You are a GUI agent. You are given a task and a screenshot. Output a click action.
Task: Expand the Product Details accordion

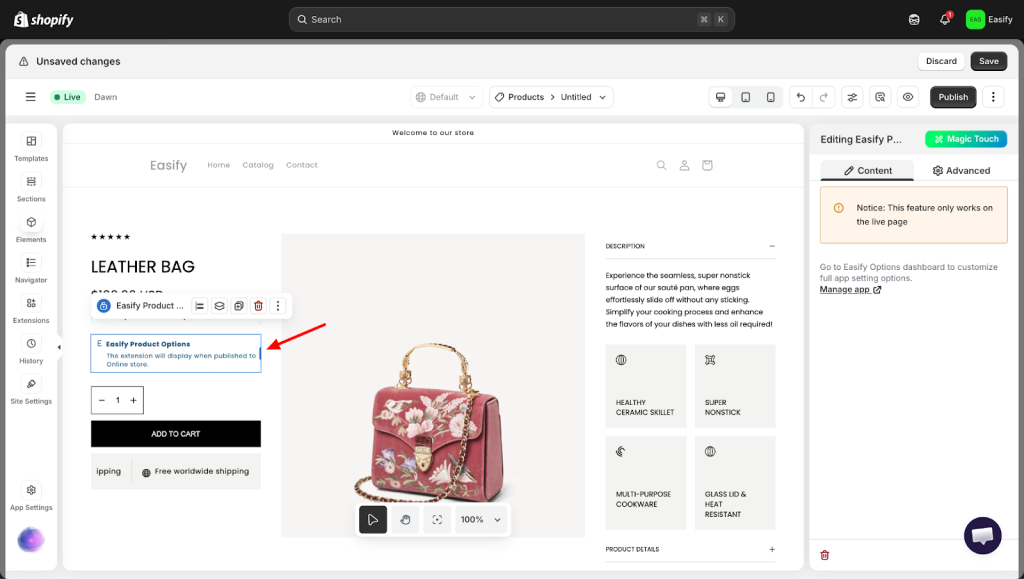(x=771, y=549)
